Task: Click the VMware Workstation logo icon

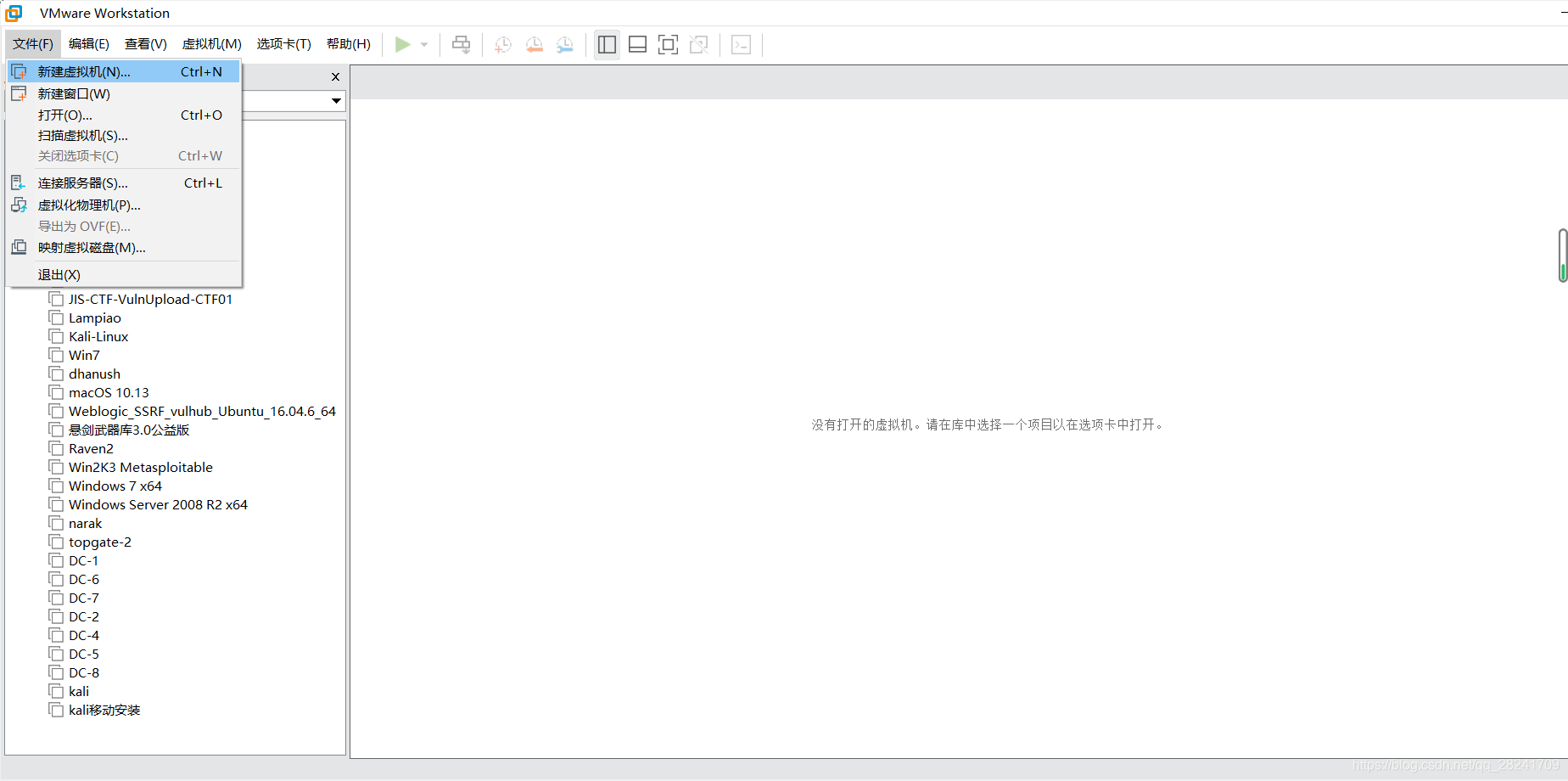Action: tap(14, 13)
